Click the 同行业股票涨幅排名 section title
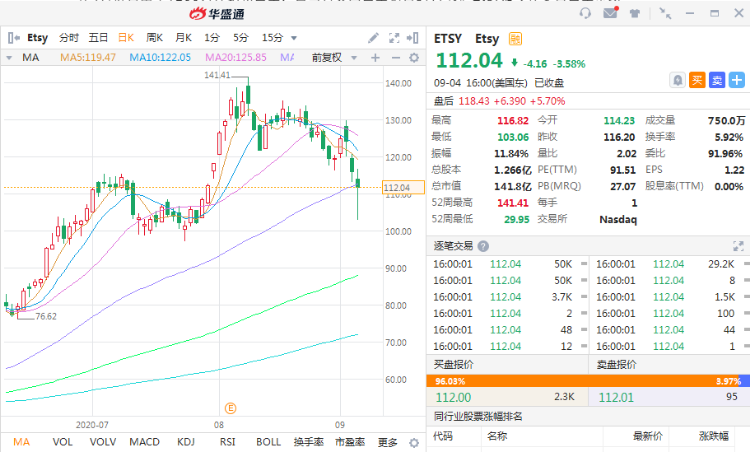The width and height of the screenshot is (750, 452). click(478, 417)
